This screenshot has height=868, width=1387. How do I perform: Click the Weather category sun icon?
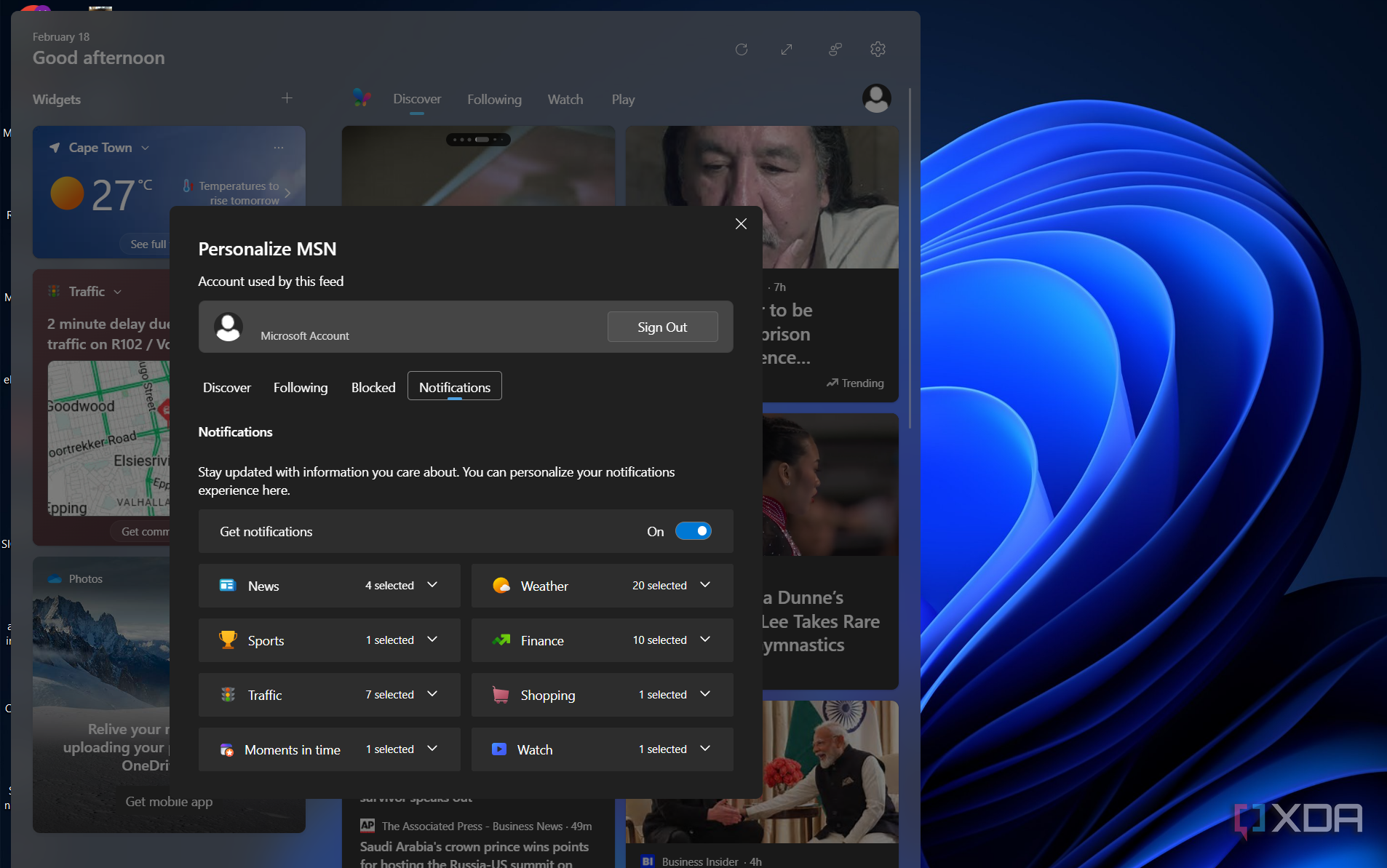pyautogui.click(x=501, y=585)
